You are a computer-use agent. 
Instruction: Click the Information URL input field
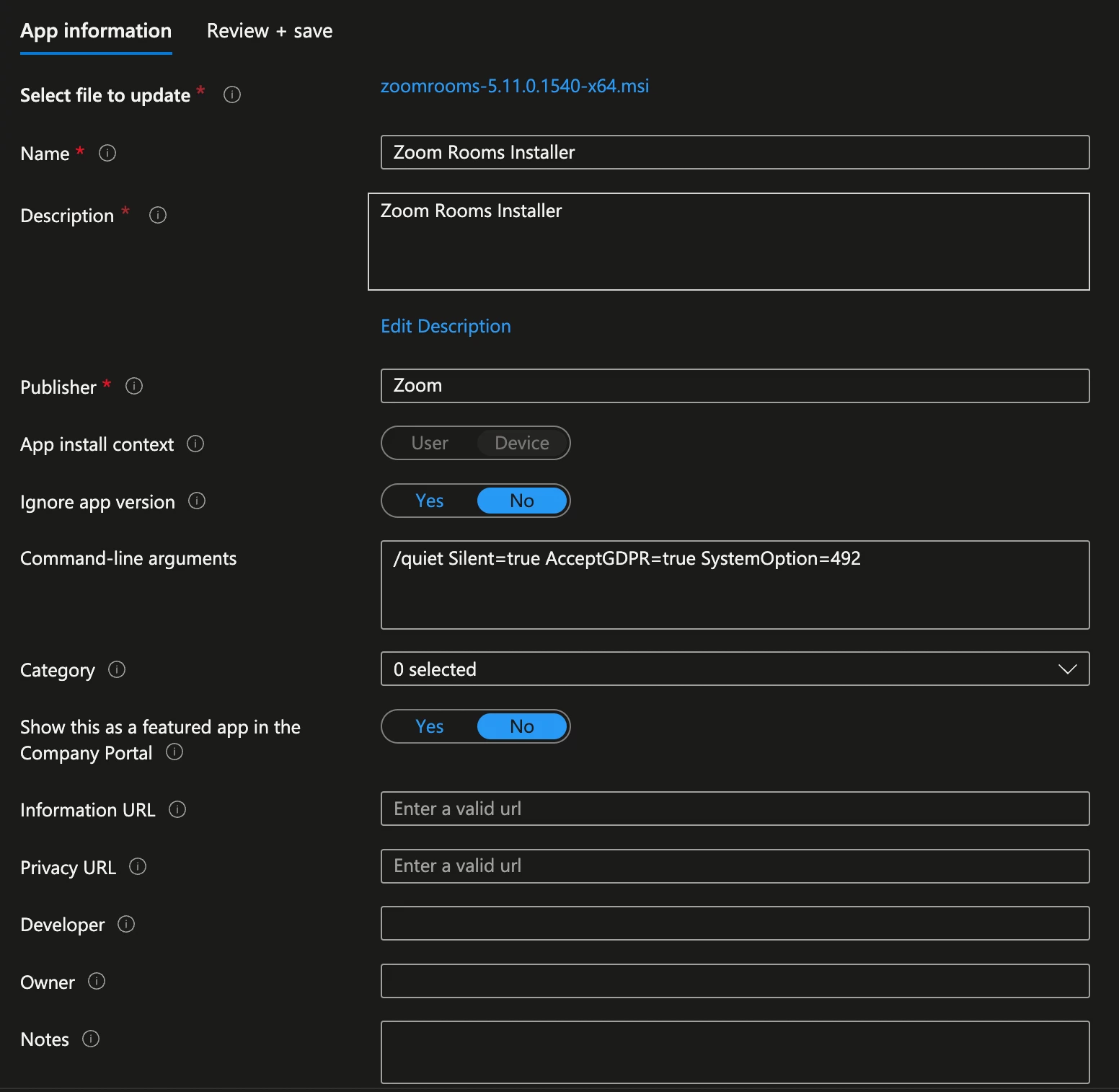(735, 809)
